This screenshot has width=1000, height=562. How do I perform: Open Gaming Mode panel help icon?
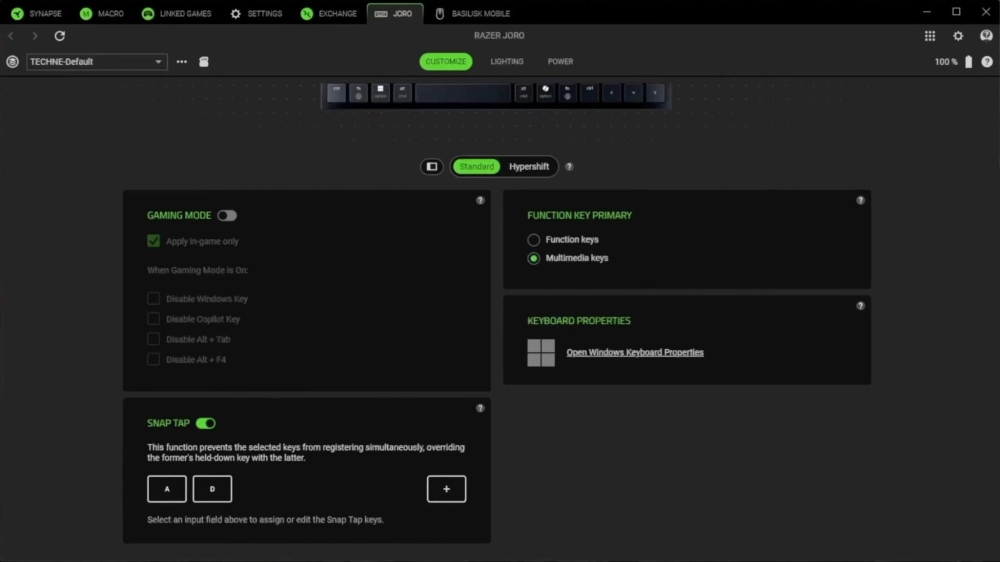pos(480,200)
